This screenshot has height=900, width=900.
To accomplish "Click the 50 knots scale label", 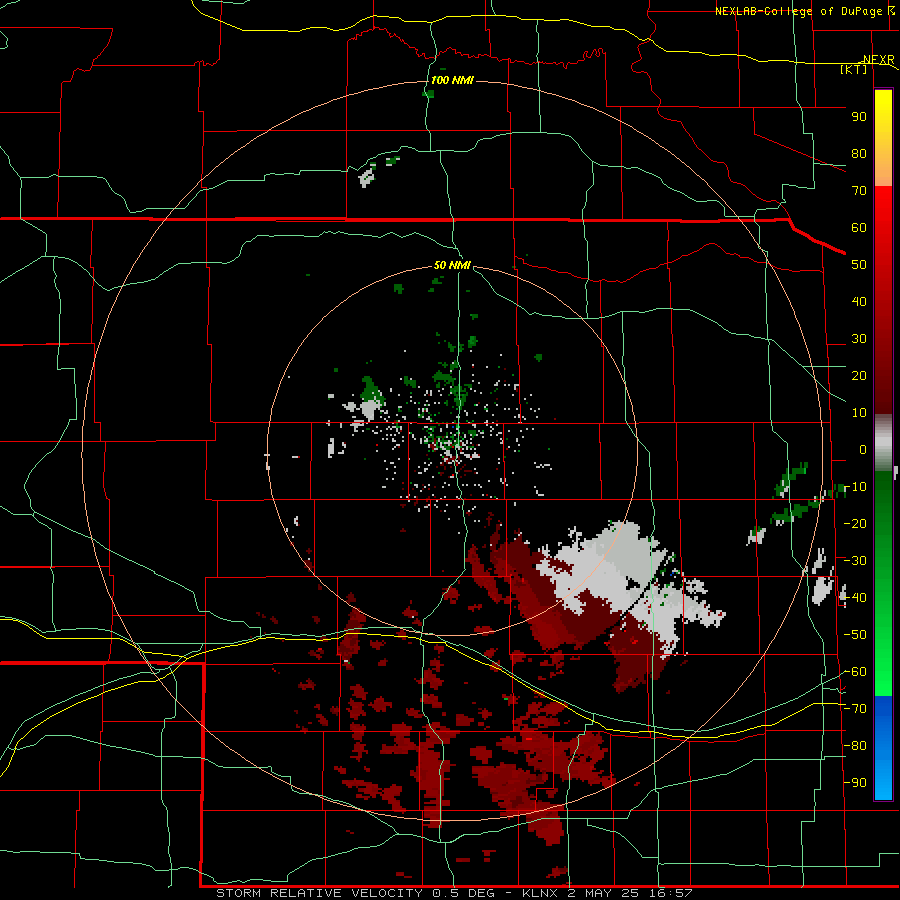I will (x=859, y=265).
